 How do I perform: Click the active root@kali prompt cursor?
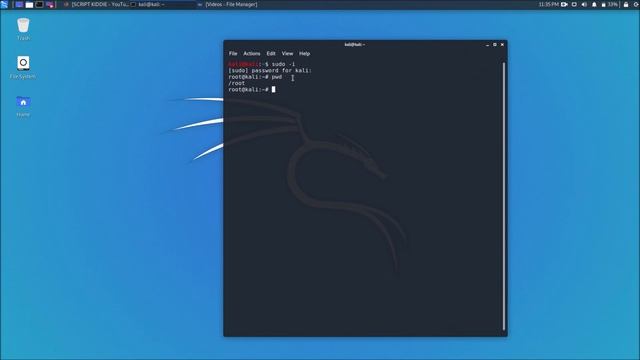point(273,89)
